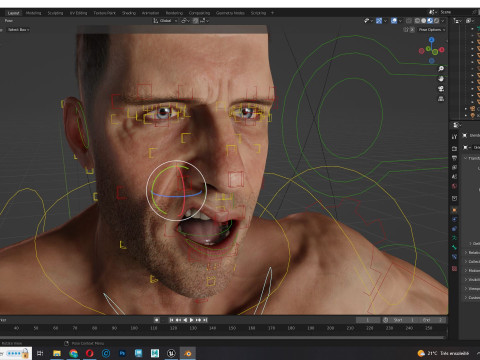Switch to rendered viewport shading

(x=436, y=21)
